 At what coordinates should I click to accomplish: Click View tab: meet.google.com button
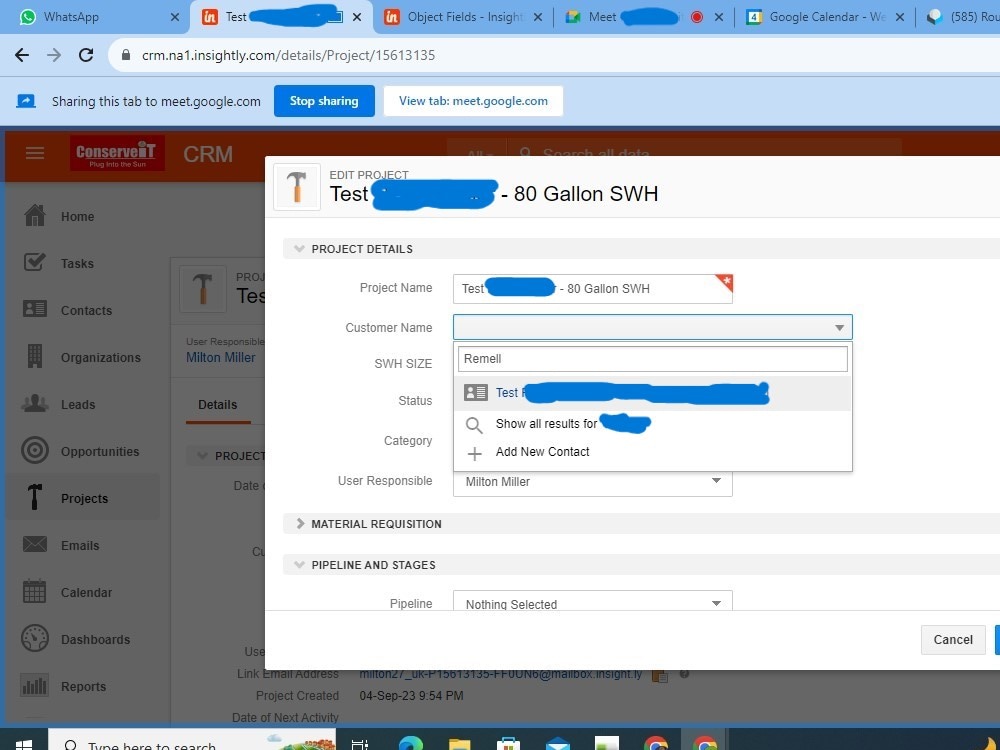tap(473, 101)
